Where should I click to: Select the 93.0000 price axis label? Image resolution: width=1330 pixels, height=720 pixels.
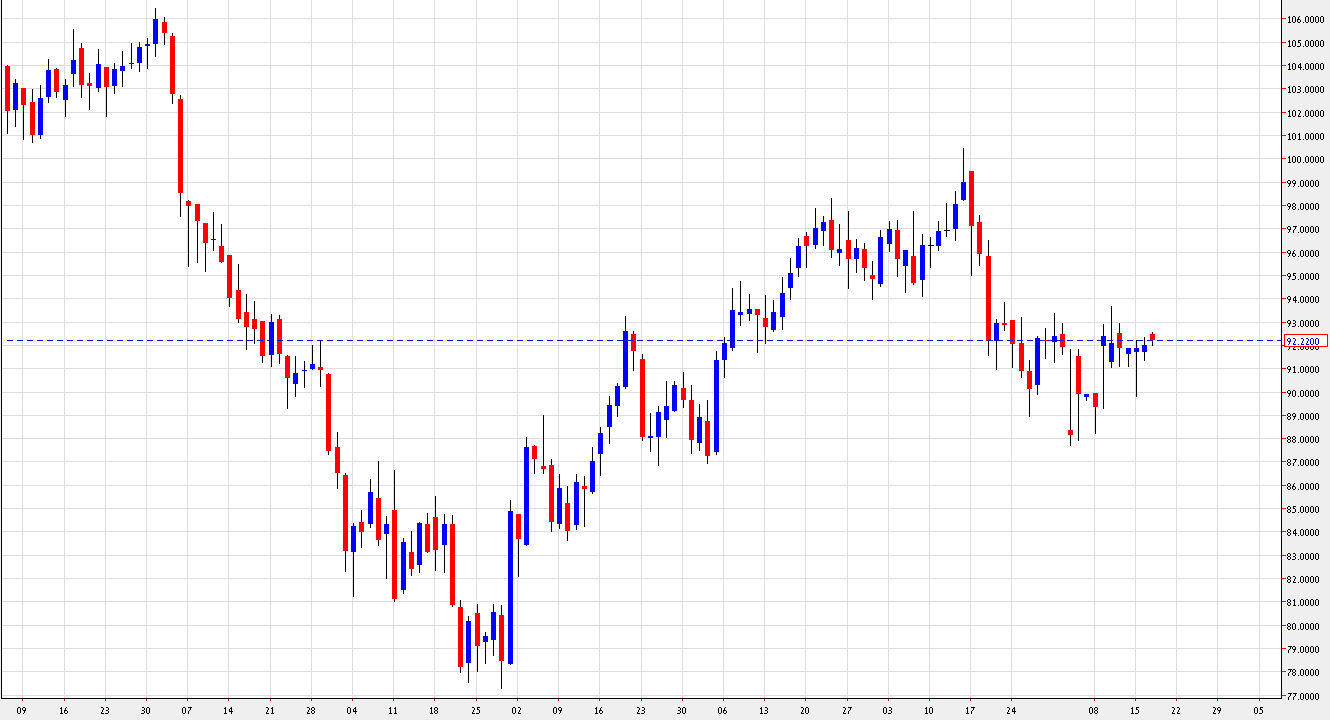pyautogui.click(x=1304, y=323)
